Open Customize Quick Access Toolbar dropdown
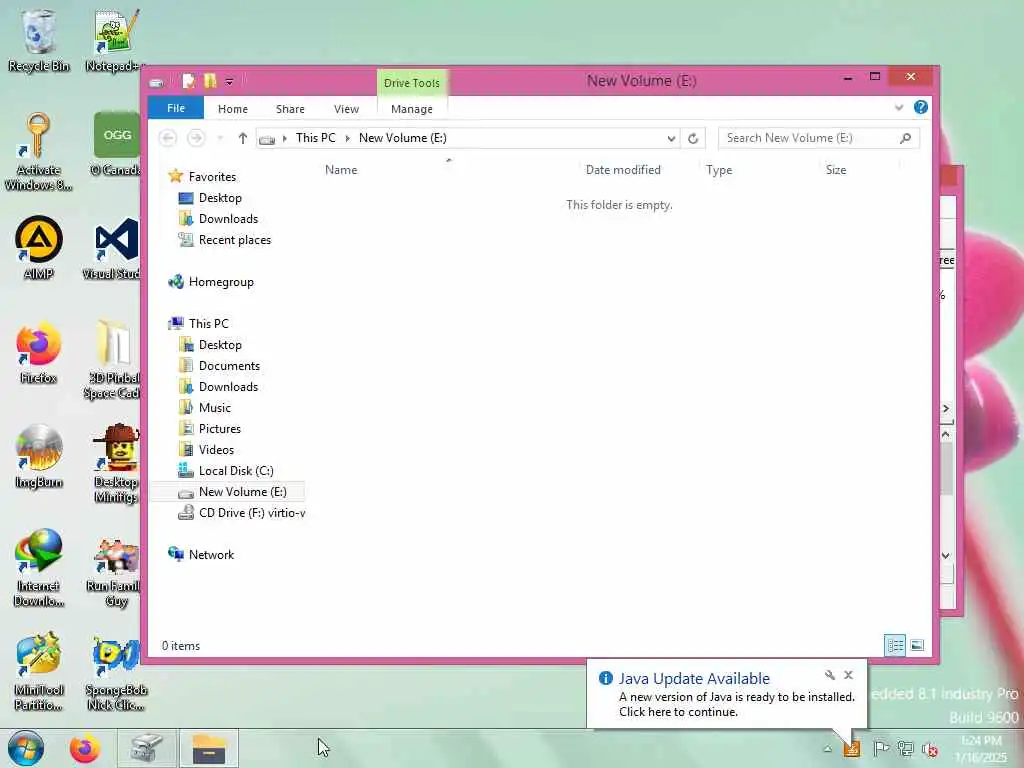 229,82
